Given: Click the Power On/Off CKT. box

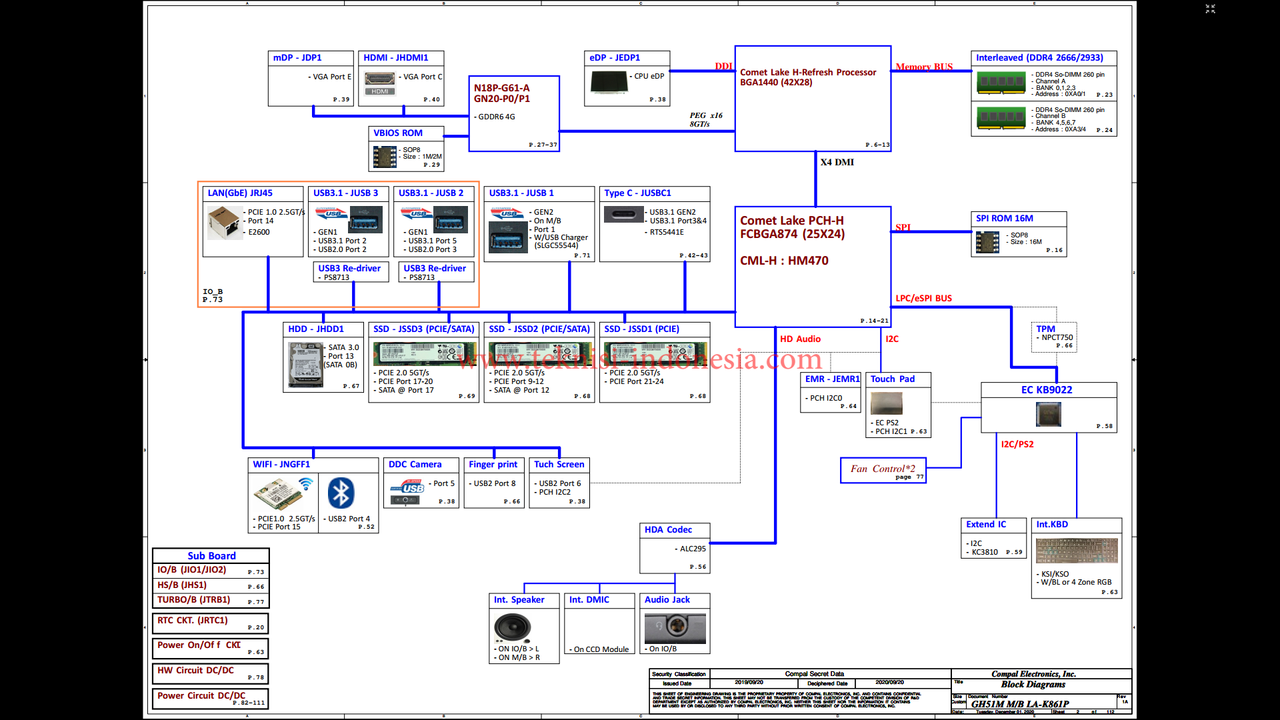Looking at the screenshot, I should point(211,648).
